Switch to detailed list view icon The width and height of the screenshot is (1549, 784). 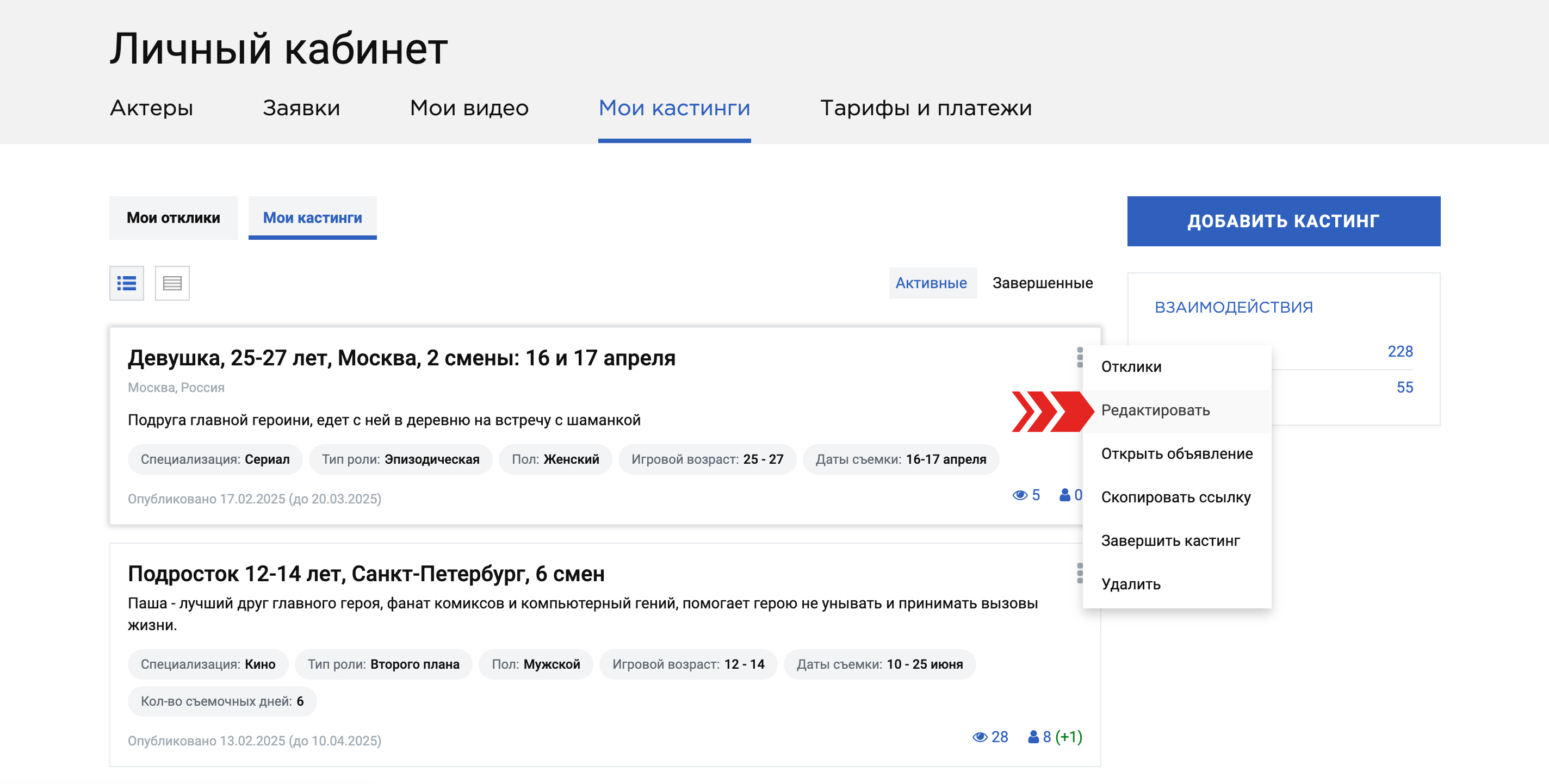(126, 283)
